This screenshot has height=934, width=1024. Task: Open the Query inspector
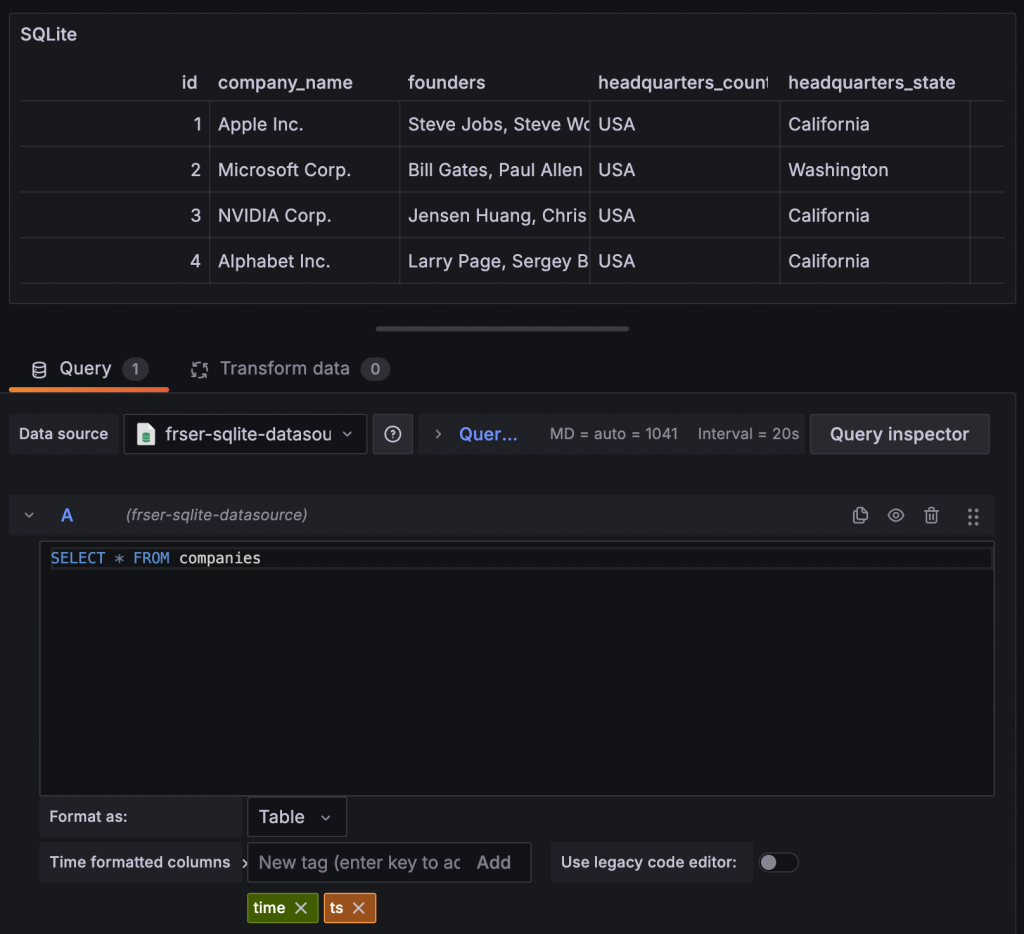[899, 434]
